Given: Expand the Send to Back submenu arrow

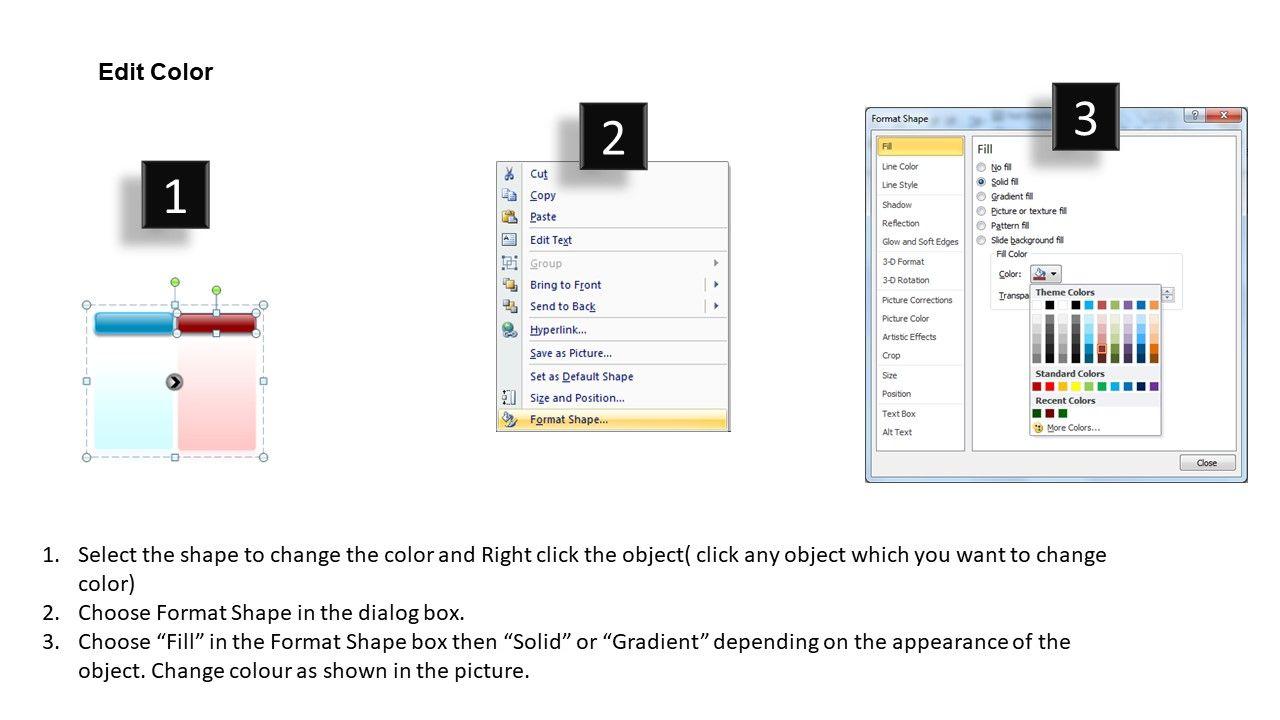Looking at the screenshot, I should [716, 307].
